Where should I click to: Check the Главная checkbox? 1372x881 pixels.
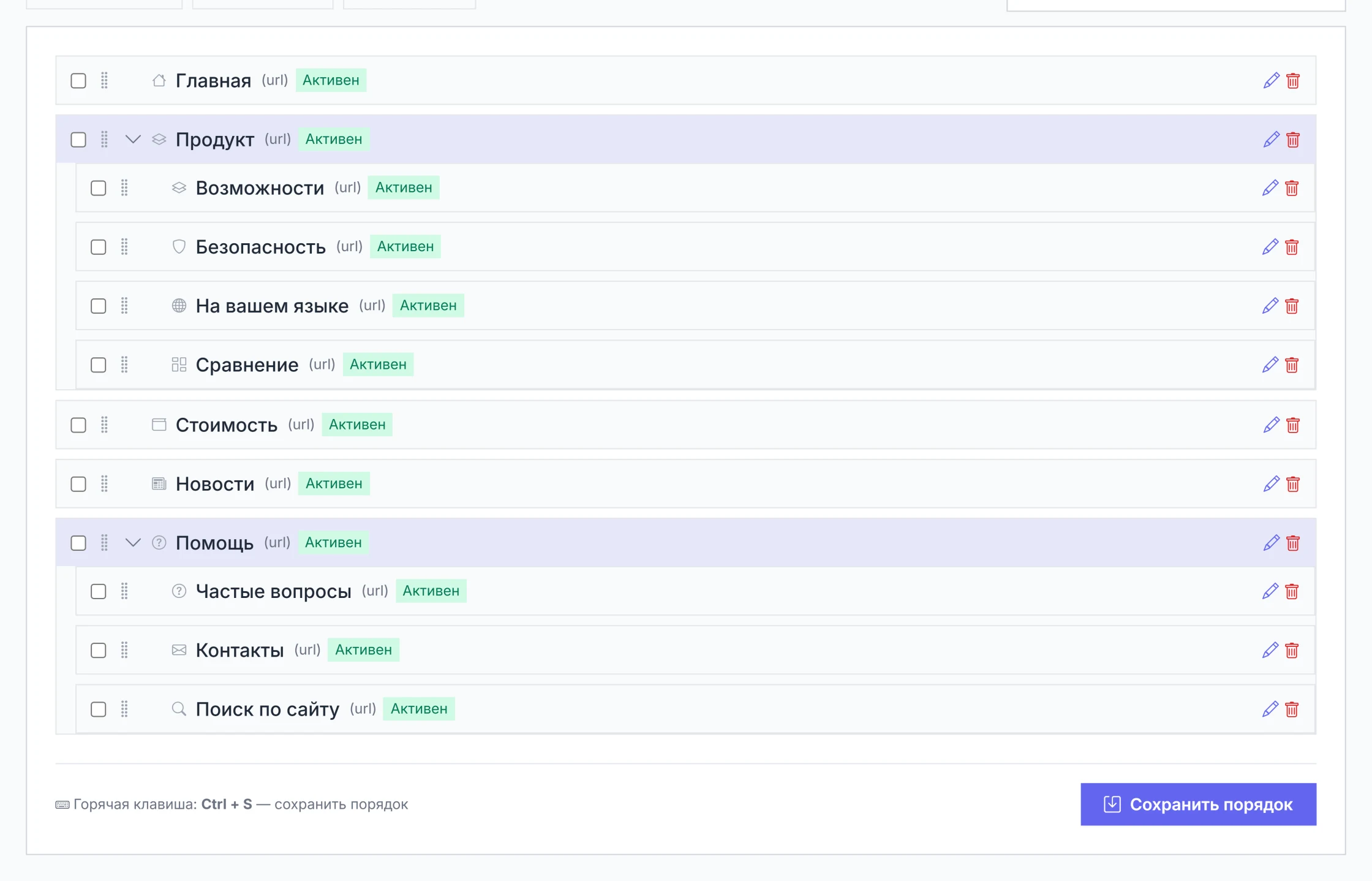(78, 81)
